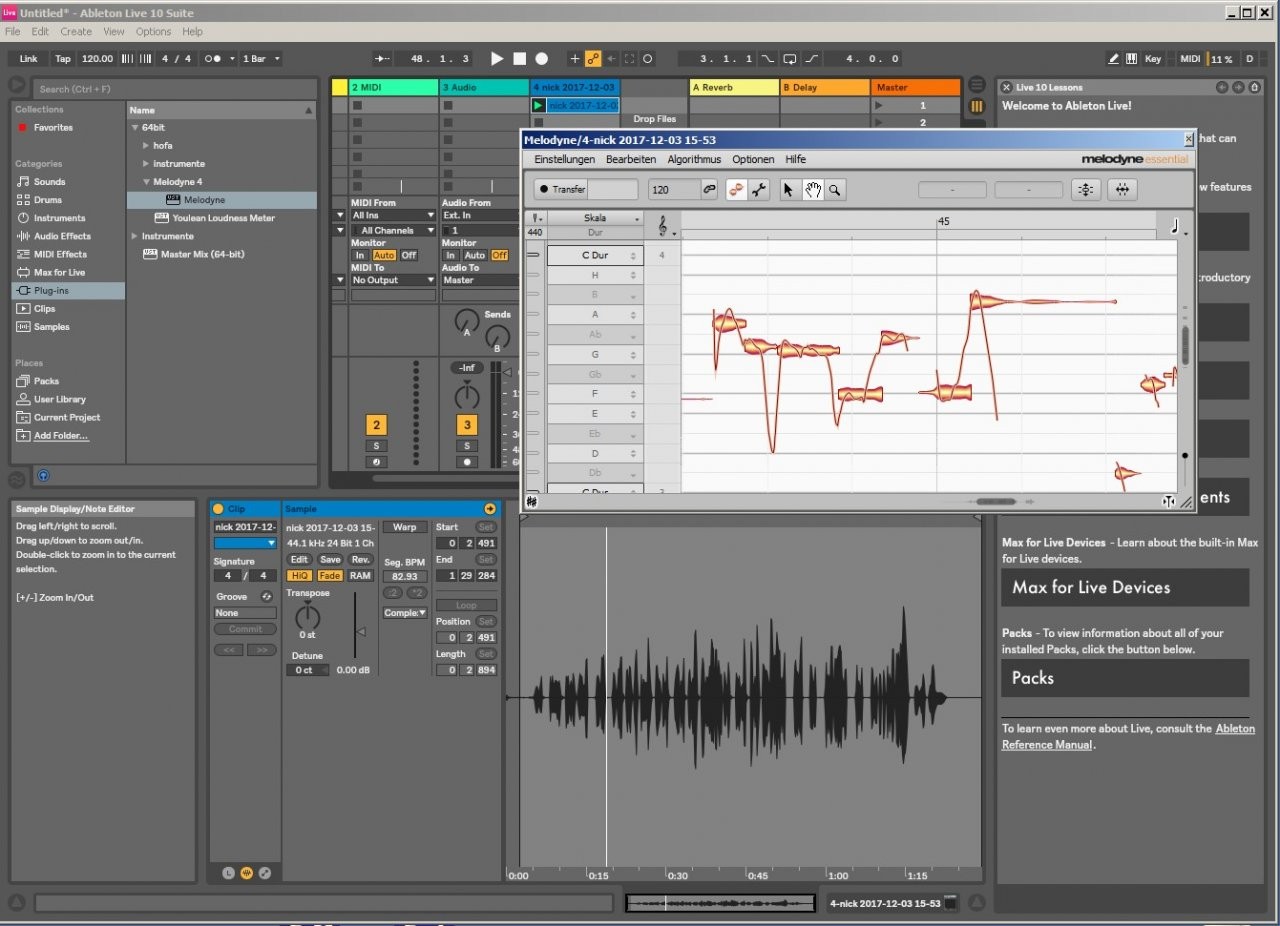Open the 1 Bar quantization dropdown
1280x926 pixels.
[261, 59]
